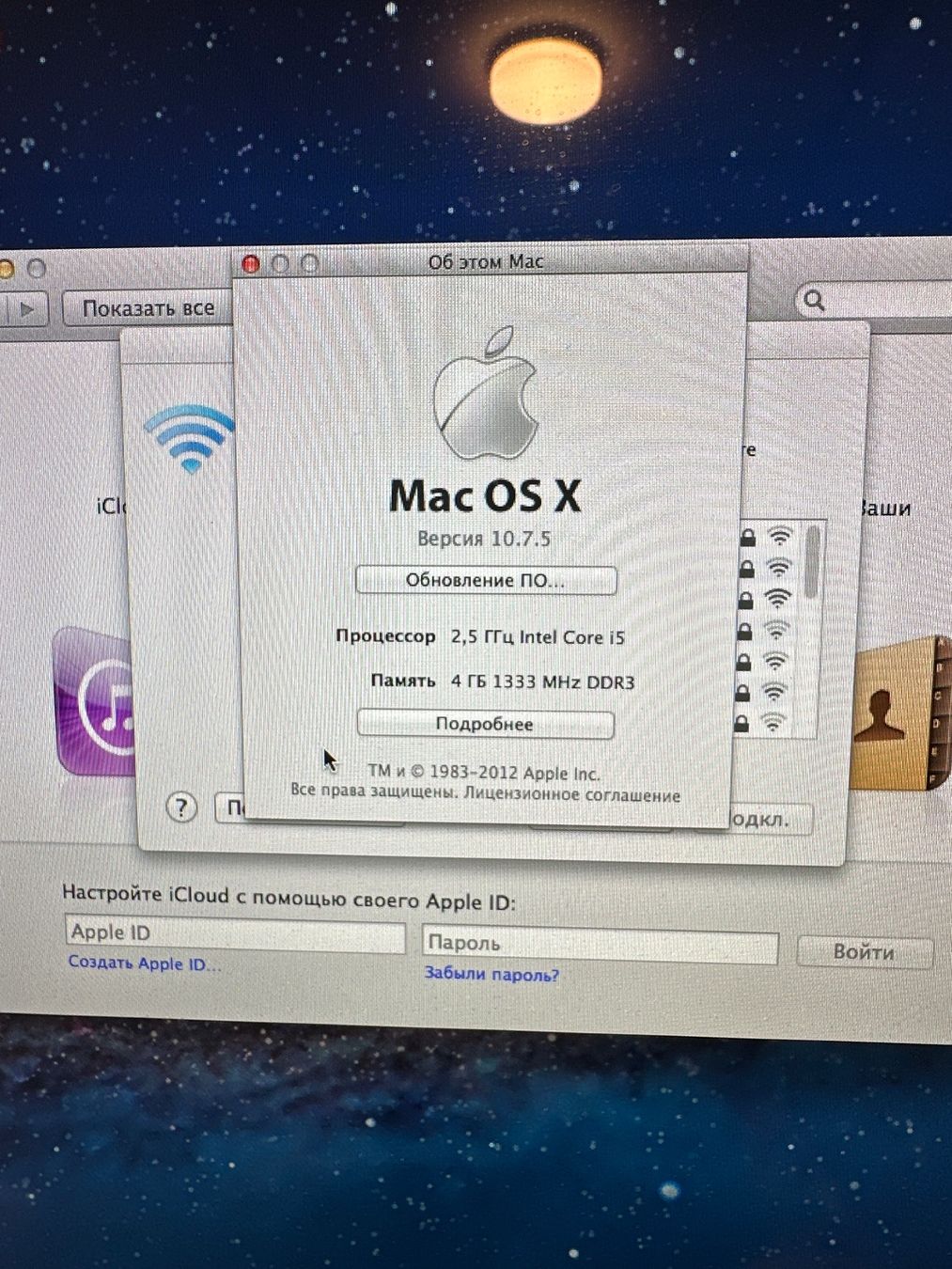Click the minimize button of the preferences window
Image resolution: width=952 pixels, height=1269 pixels.
point(6,270)
